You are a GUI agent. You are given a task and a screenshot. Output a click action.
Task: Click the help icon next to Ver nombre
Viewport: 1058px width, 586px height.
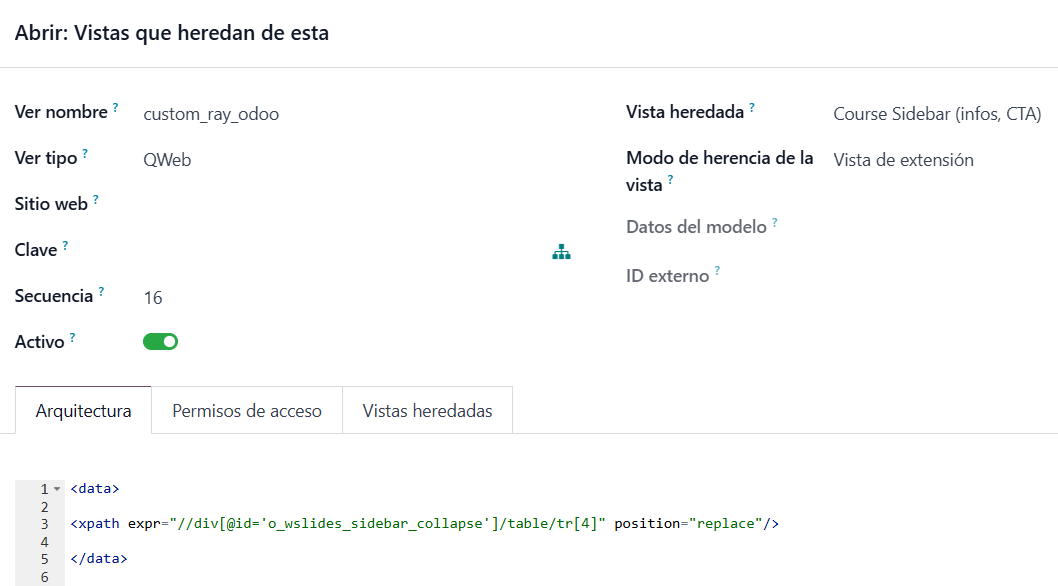coord(115,107)
